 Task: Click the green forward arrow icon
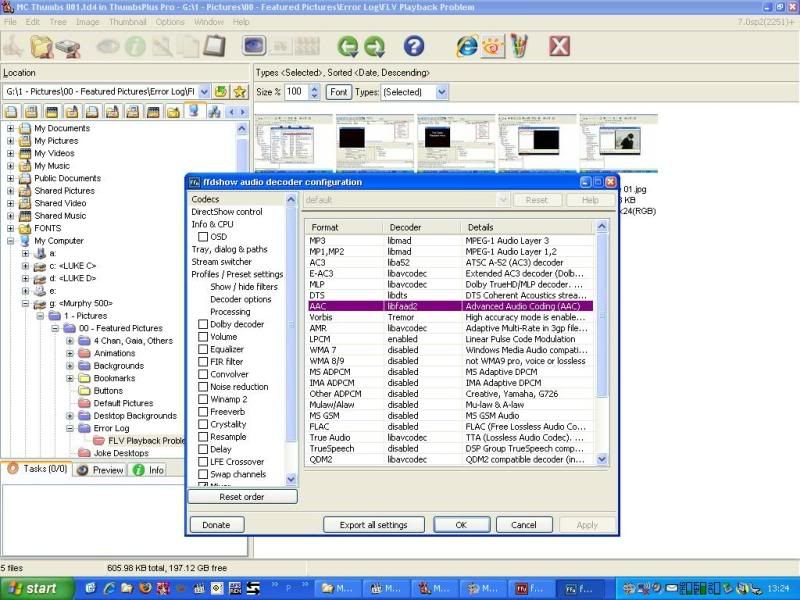(x=374, y=46)
